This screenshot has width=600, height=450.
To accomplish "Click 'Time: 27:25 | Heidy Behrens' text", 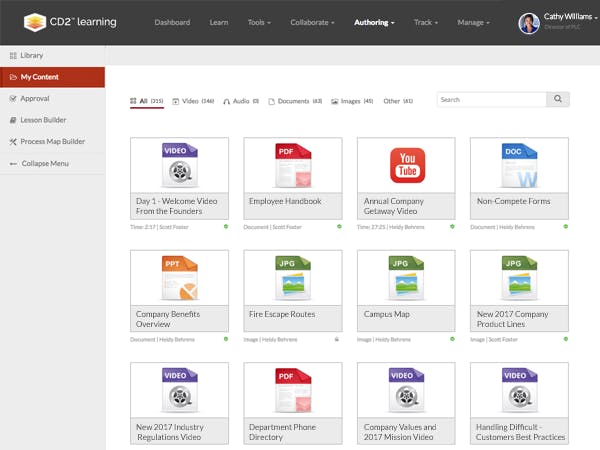I will point(391,227).
